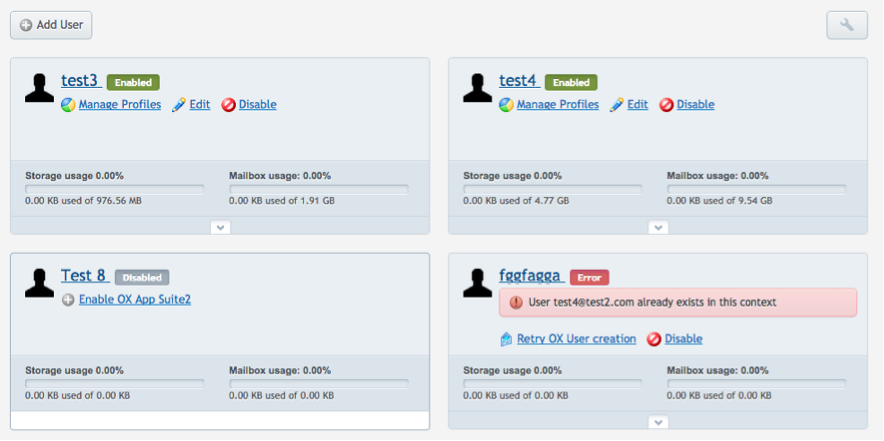Click the globe icon beside test3's Manage Profiles

click(68, 105)
